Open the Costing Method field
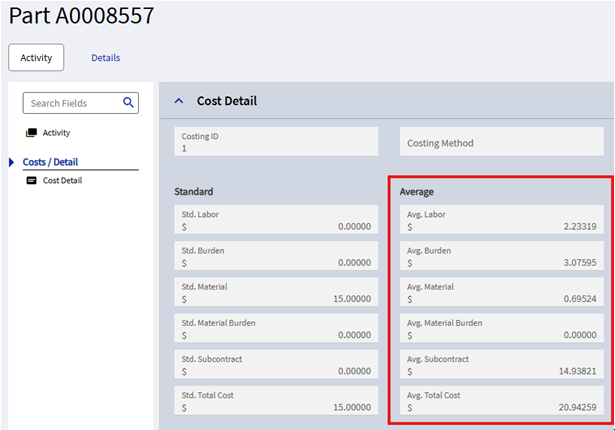This screenshot has width=615, height=430. (x=501, y=143)
